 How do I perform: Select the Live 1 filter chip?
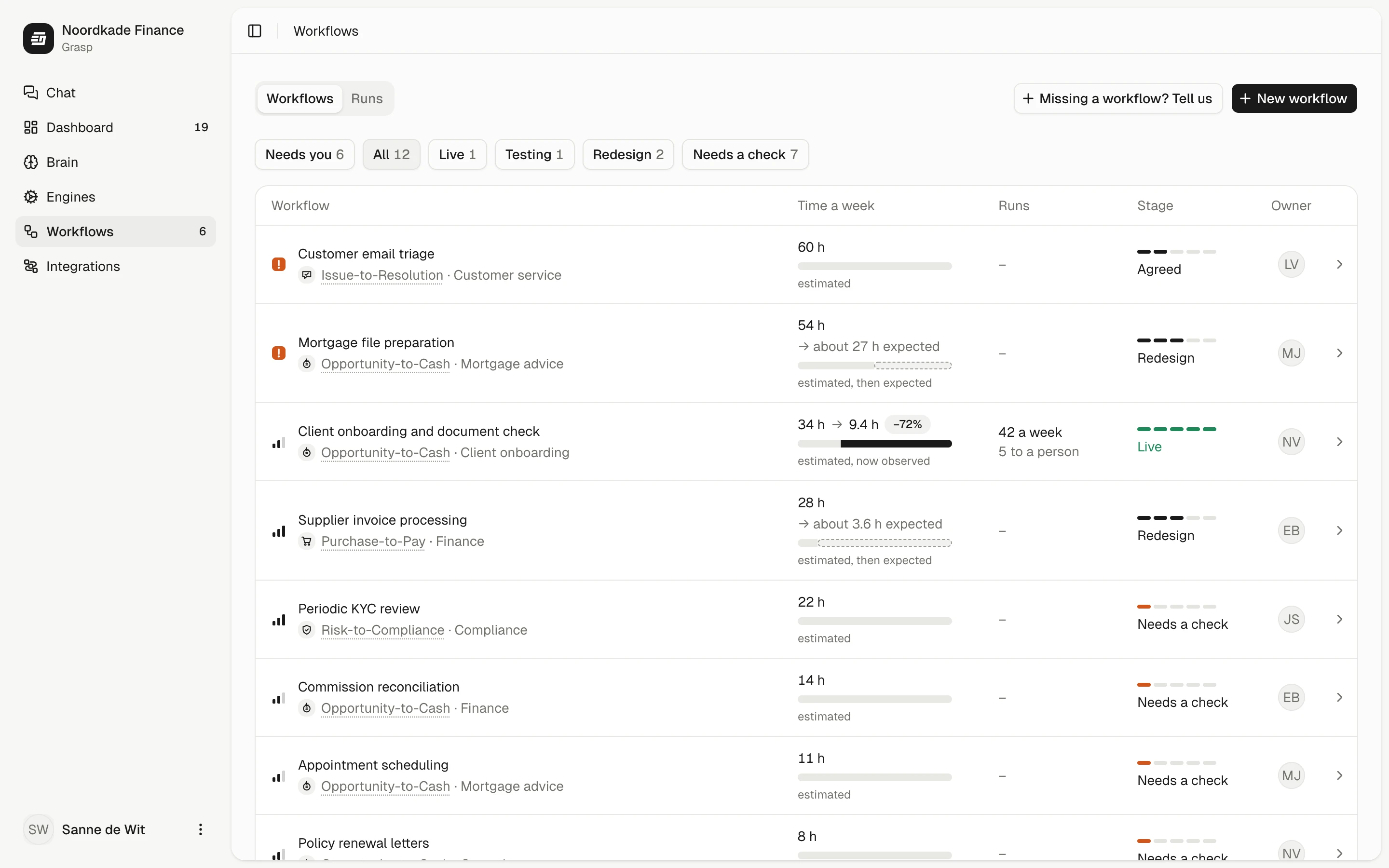(457, 154)
